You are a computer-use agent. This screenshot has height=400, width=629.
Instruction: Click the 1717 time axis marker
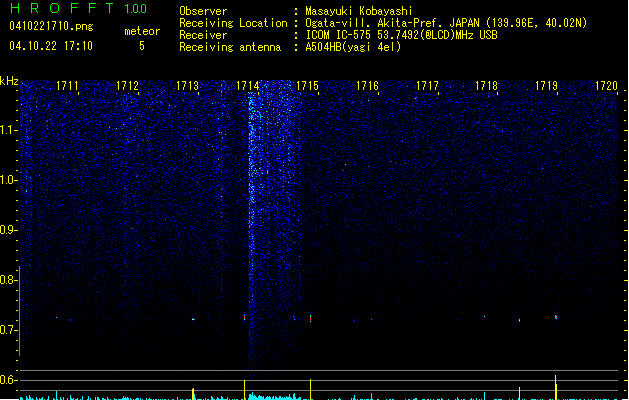(427, 86)
